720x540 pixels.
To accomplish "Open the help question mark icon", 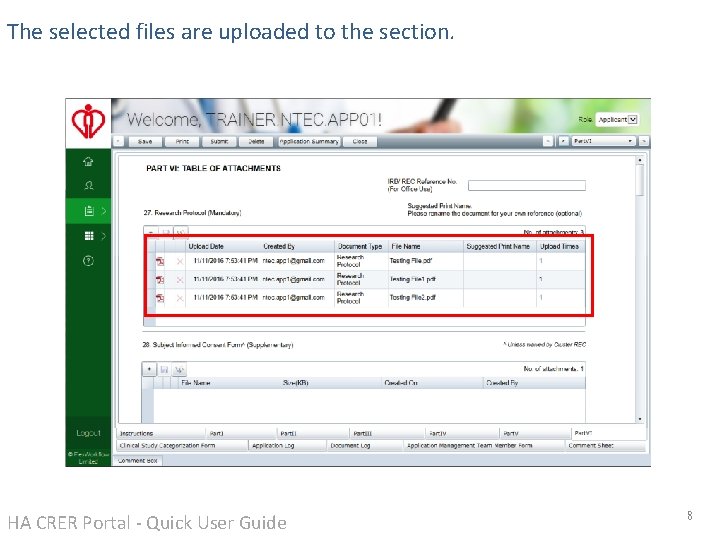I will [x=88, y=261].
